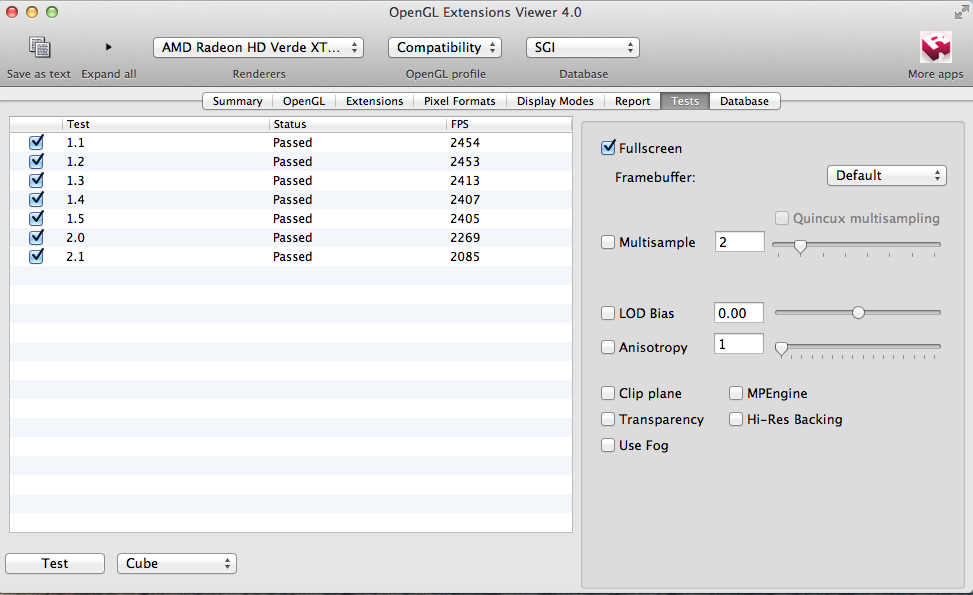Click Passed status in row 1.1
This screenshot has width=973, height=595.
292,143
